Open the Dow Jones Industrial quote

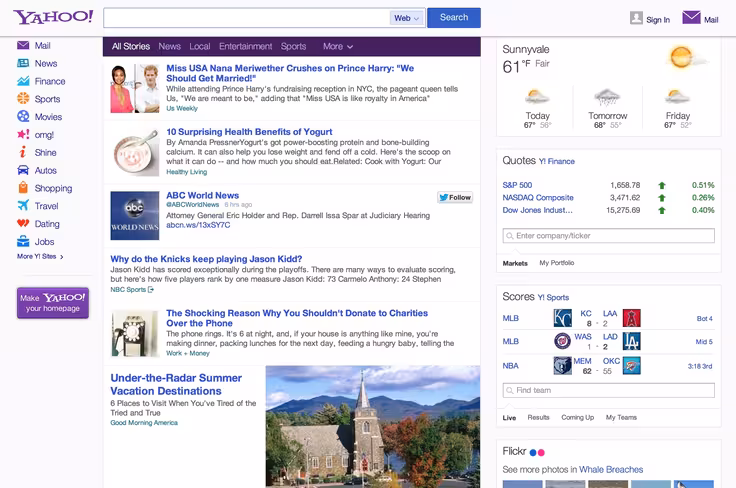537,210
